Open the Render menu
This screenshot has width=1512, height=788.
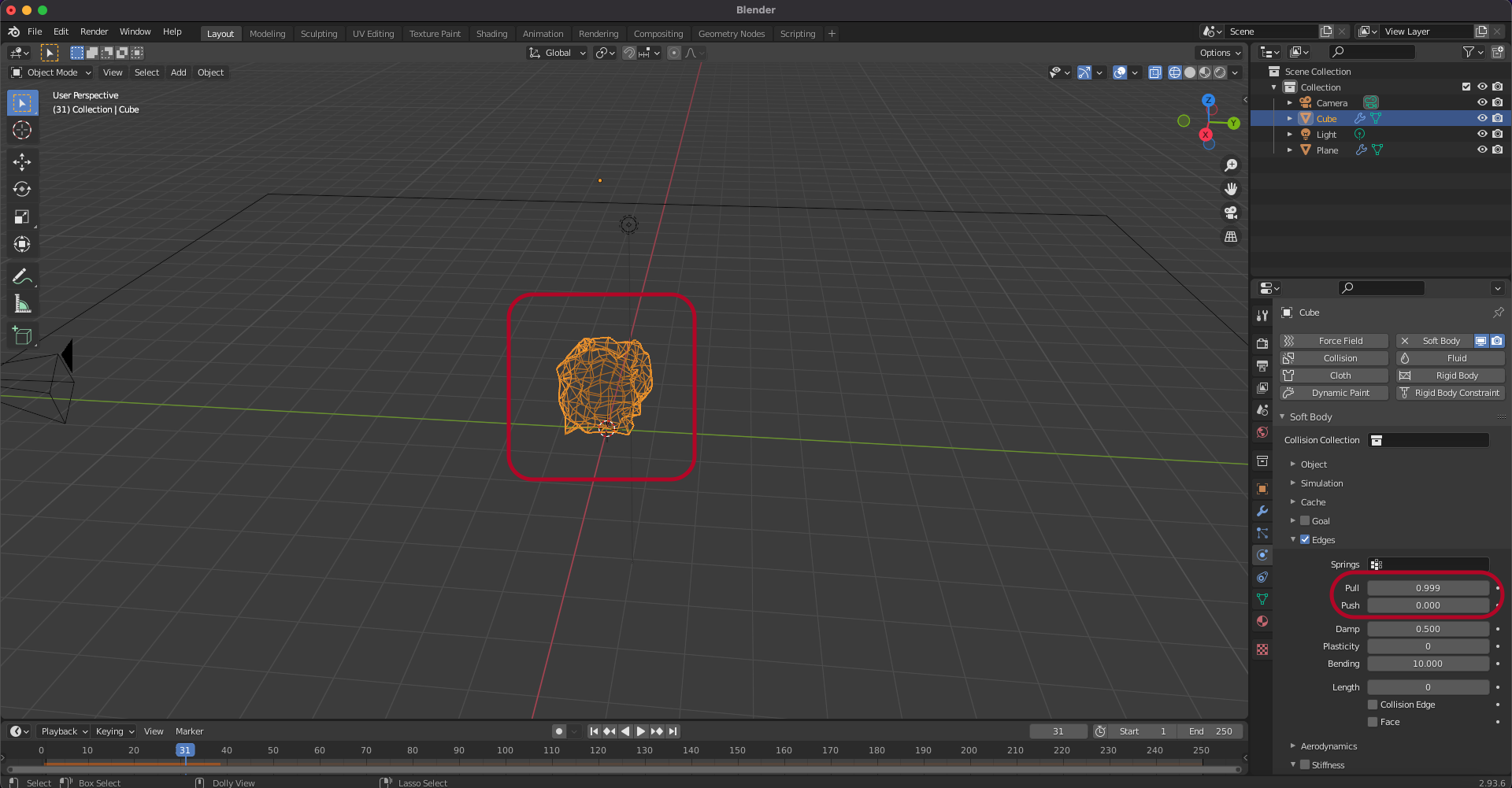tap(94, 31)
